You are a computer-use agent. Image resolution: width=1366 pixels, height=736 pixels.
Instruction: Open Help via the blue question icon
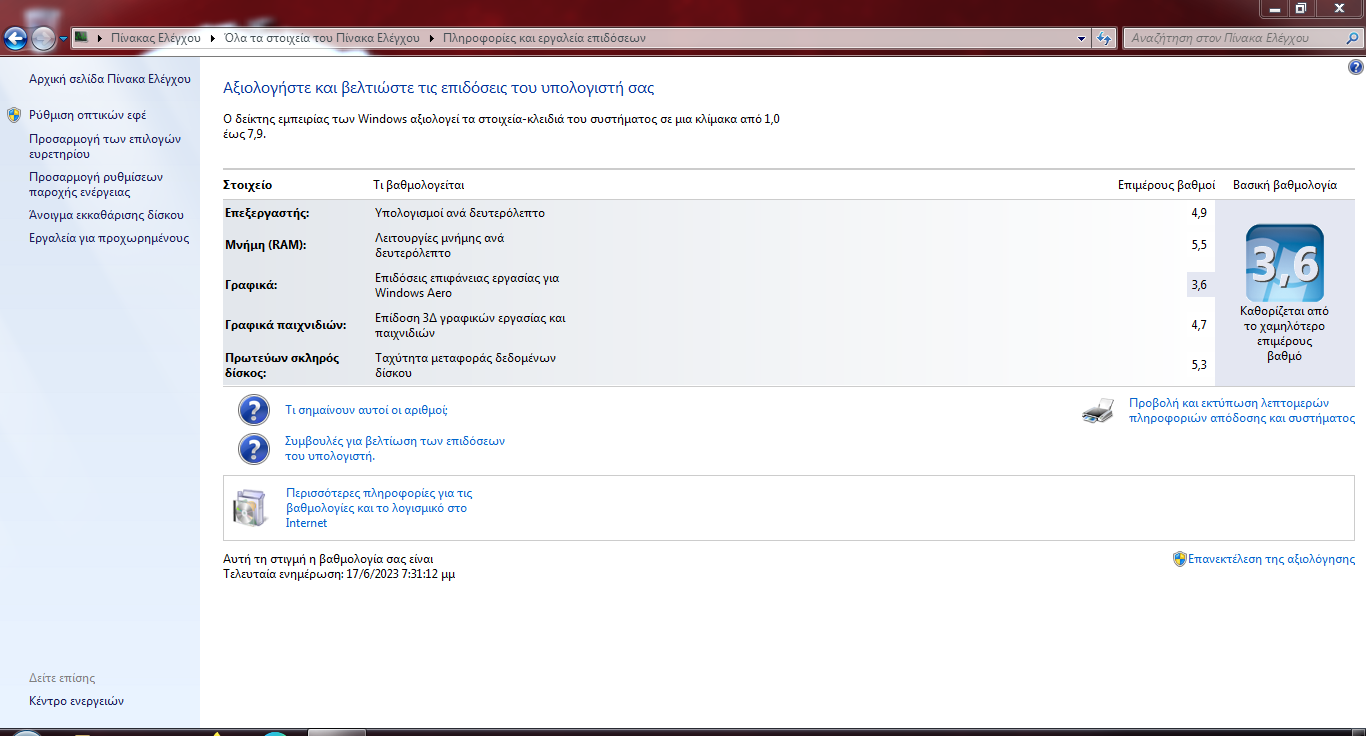[1355, 68]
